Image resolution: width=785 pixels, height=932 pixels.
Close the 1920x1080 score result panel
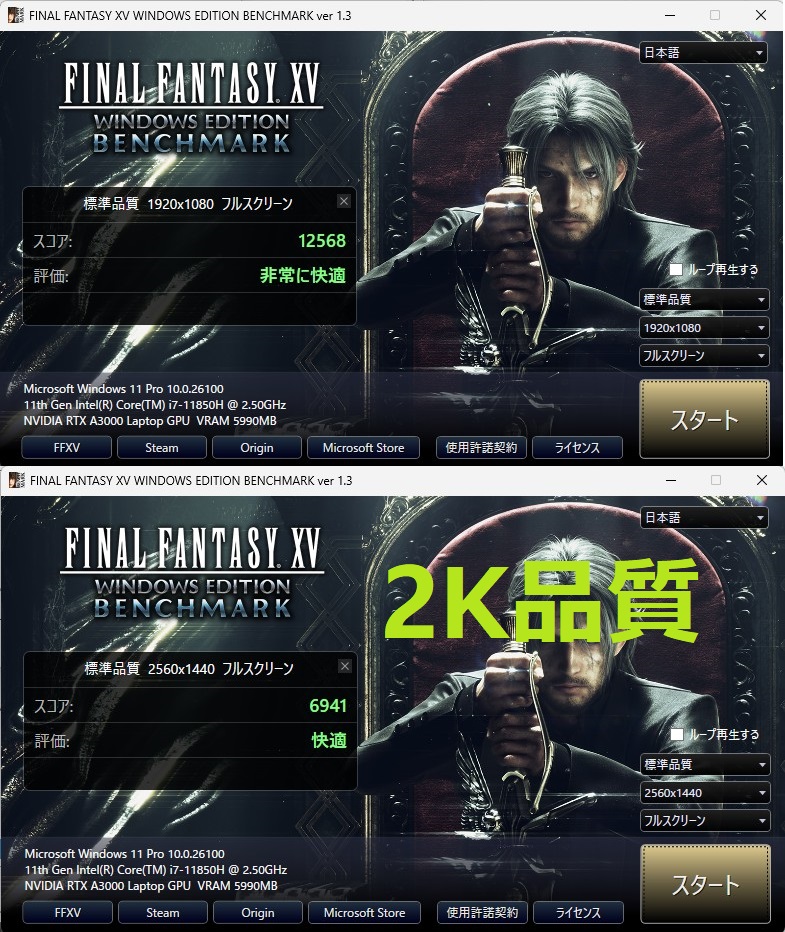343,201
